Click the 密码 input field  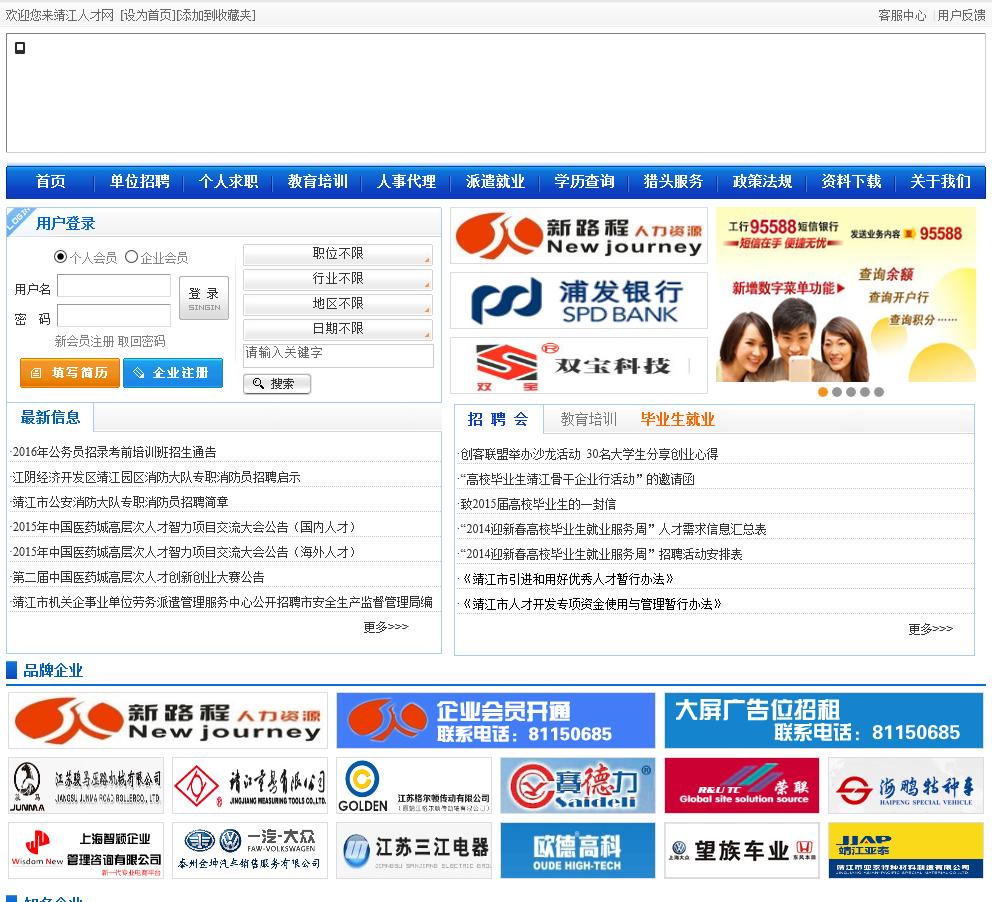(114, 316)
